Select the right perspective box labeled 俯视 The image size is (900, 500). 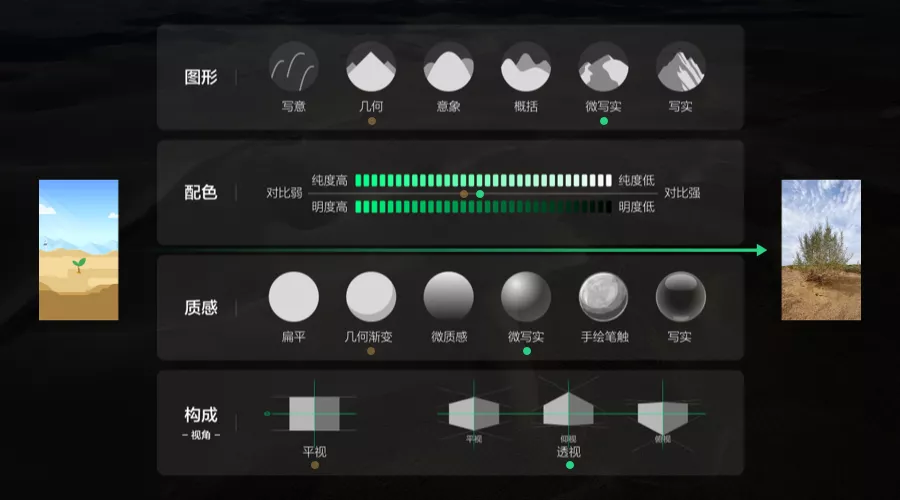(x=662, y=417)
